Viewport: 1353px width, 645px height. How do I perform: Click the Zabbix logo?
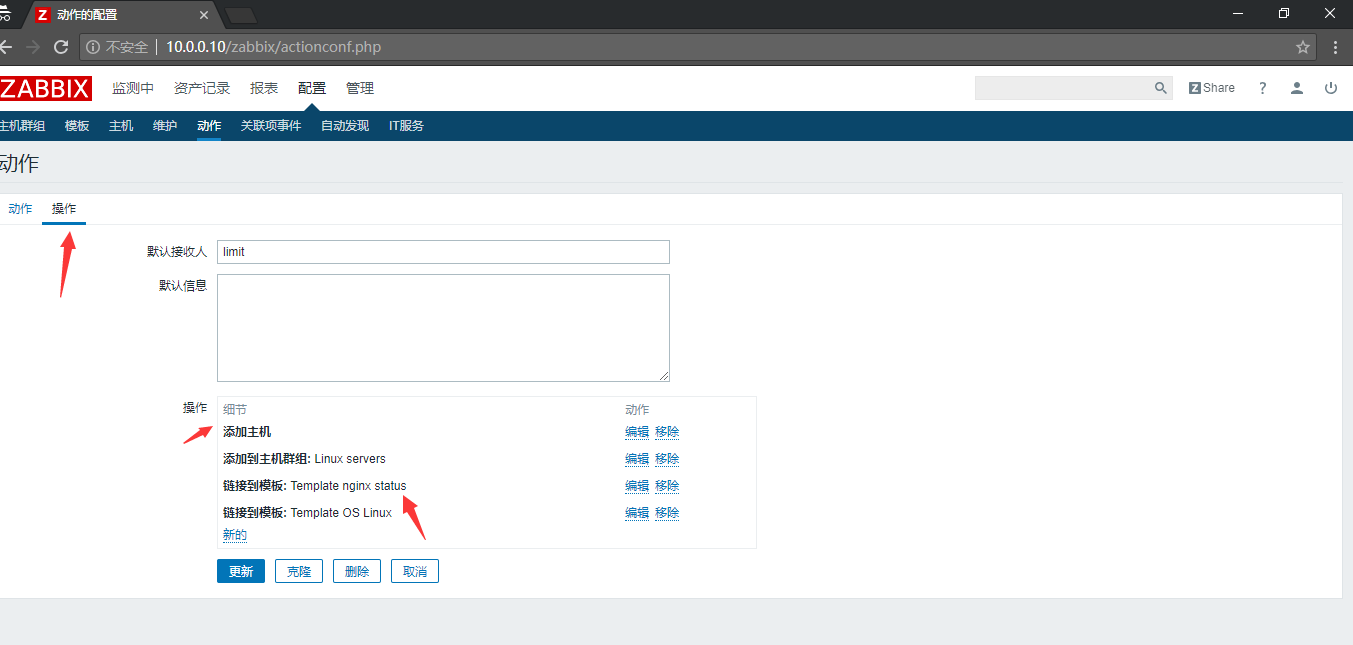tap(46, 88)
